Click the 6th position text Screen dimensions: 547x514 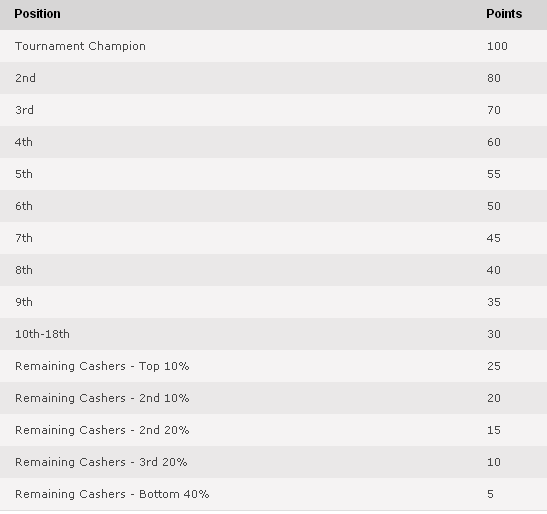[24, 206]
